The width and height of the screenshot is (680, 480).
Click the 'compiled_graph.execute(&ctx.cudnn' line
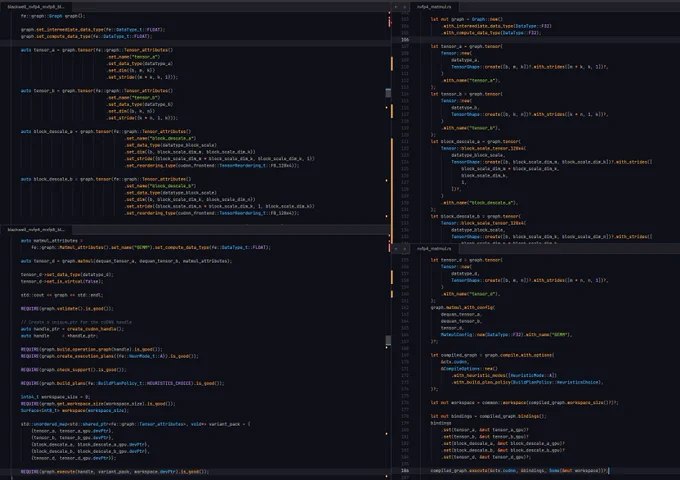coord(519,470)
